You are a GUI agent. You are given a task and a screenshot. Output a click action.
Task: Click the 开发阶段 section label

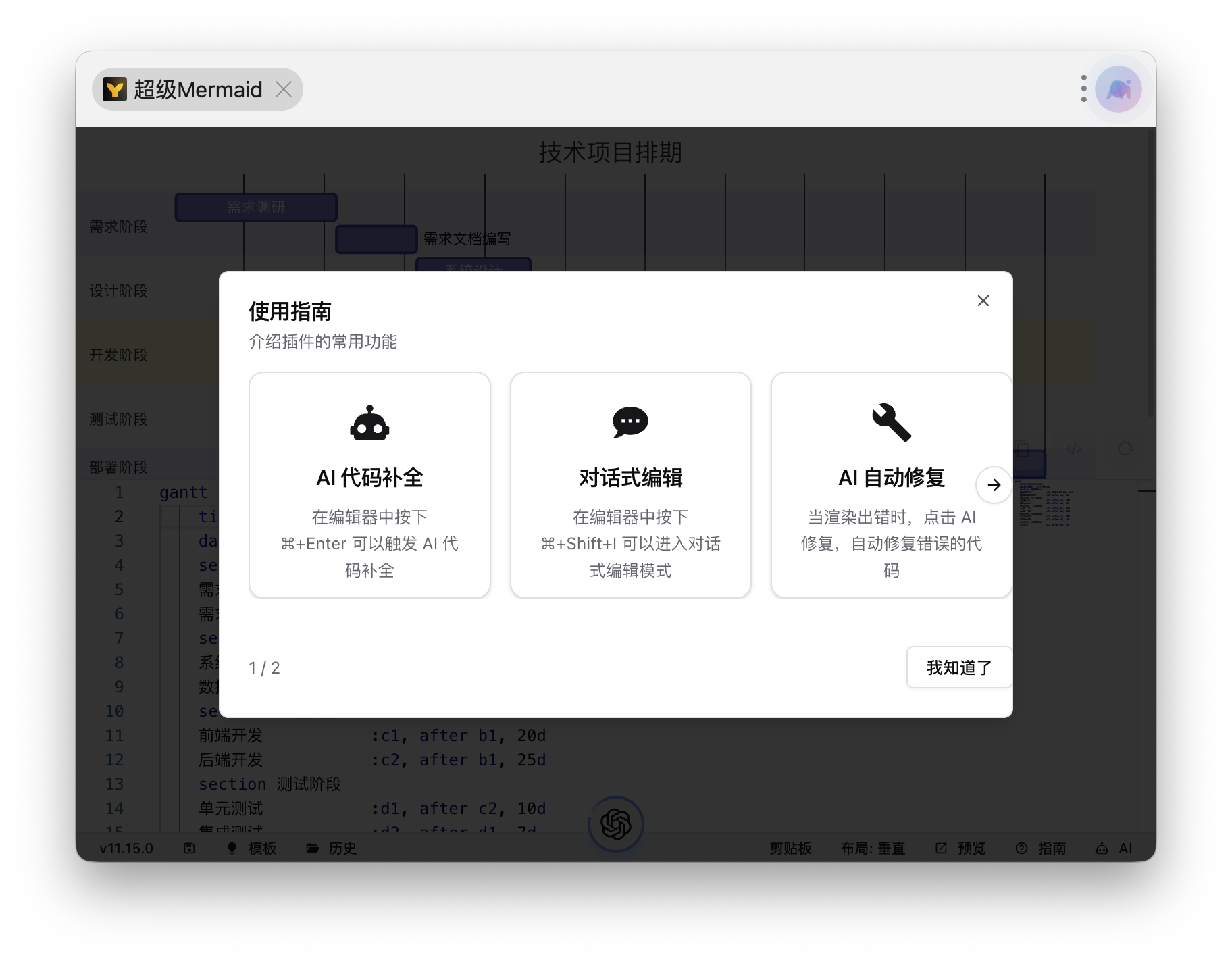[118, 355]
